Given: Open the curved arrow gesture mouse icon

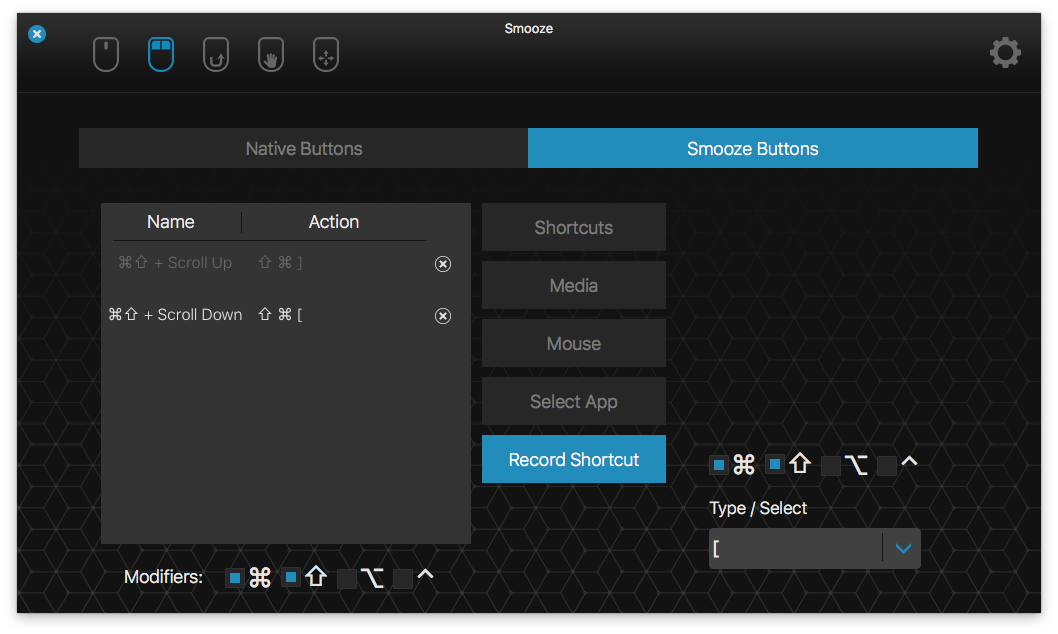Looking at the screenshot, I should pyautogui.click(x=216, y=54).
